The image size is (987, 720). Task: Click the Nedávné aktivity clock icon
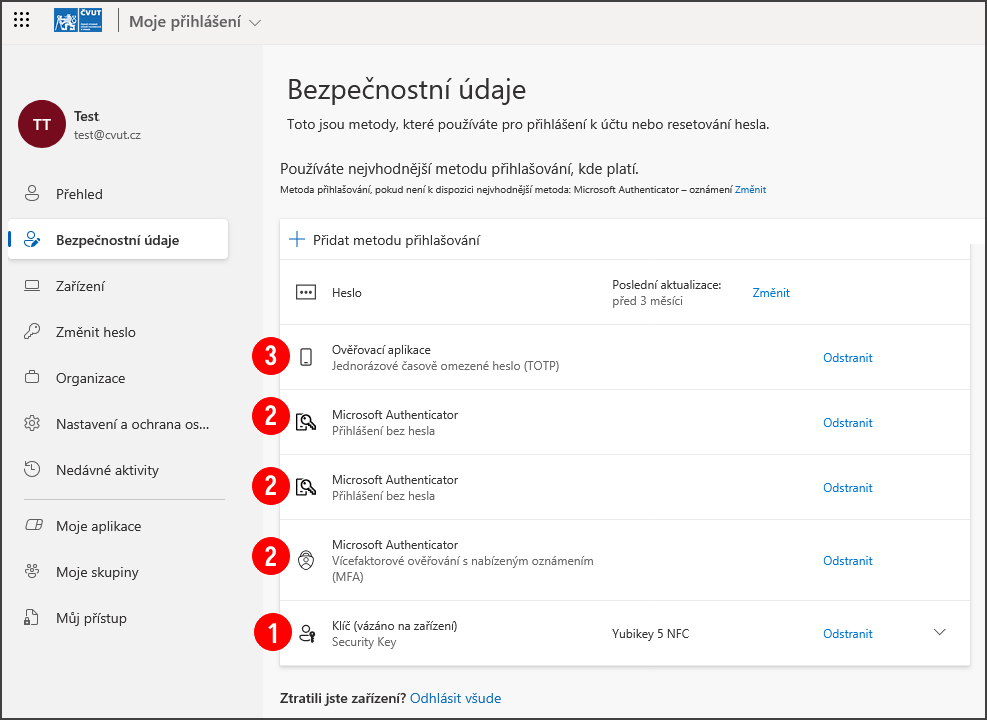(x=33, y=470)
